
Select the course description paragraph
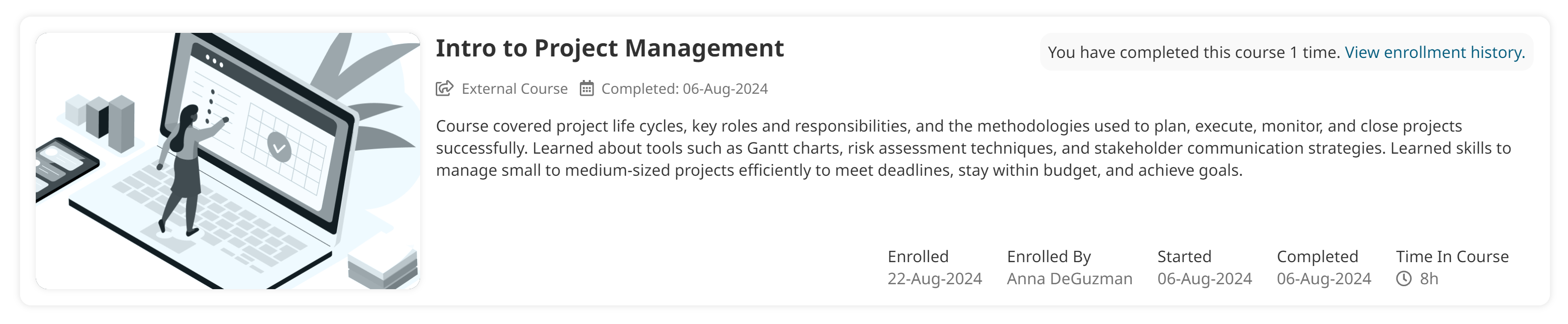pos(974,148)
